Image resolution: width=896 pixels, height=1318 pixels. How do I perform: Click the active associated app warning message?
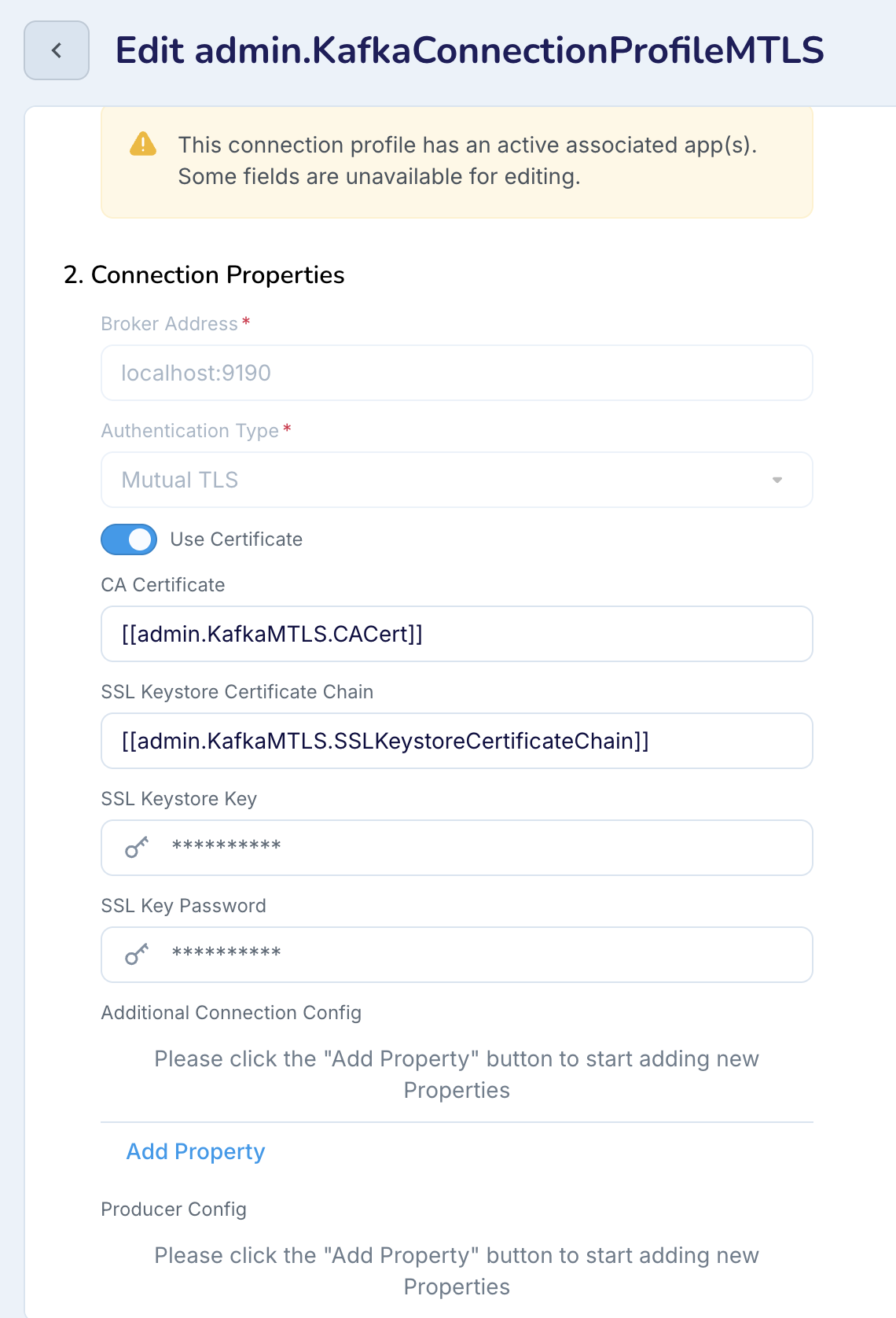[x=467, y=160]
